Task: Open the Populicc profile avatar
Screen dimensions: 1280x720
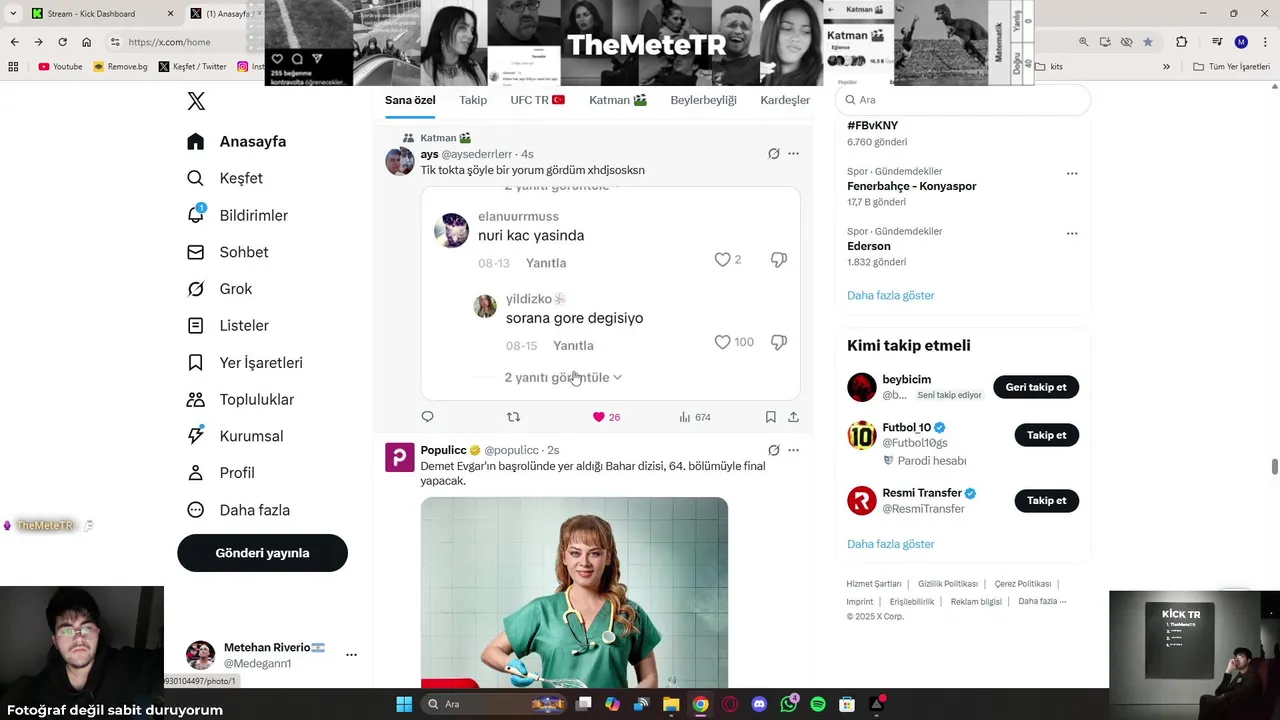Action: tap(400, 457)
